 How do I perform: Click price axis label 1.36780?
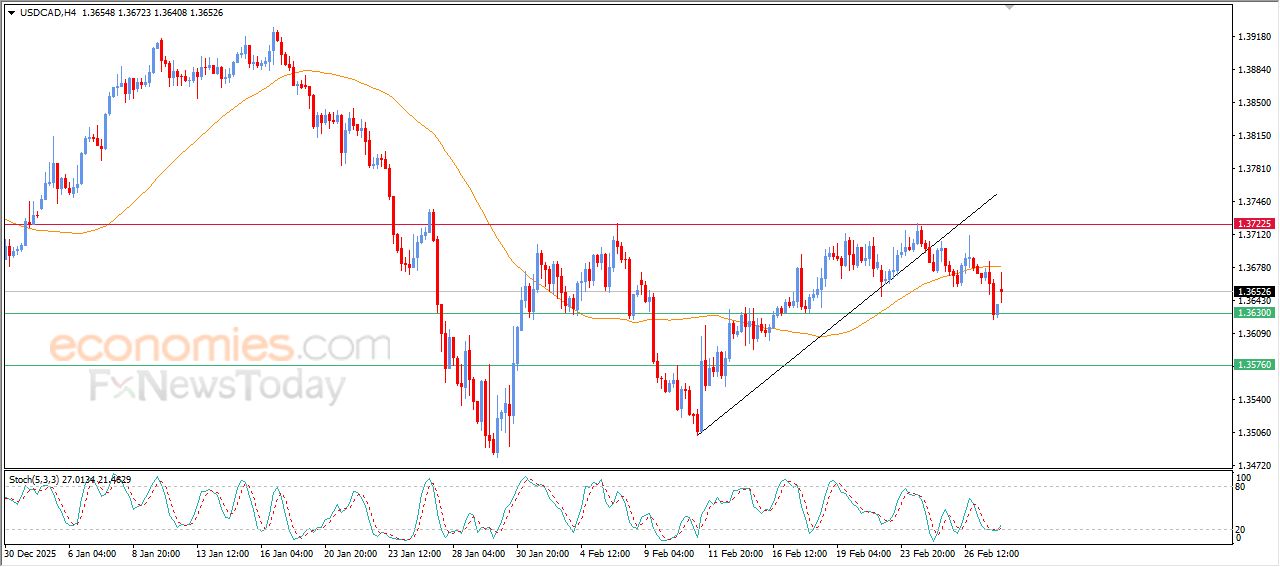tap(1254, 268)
